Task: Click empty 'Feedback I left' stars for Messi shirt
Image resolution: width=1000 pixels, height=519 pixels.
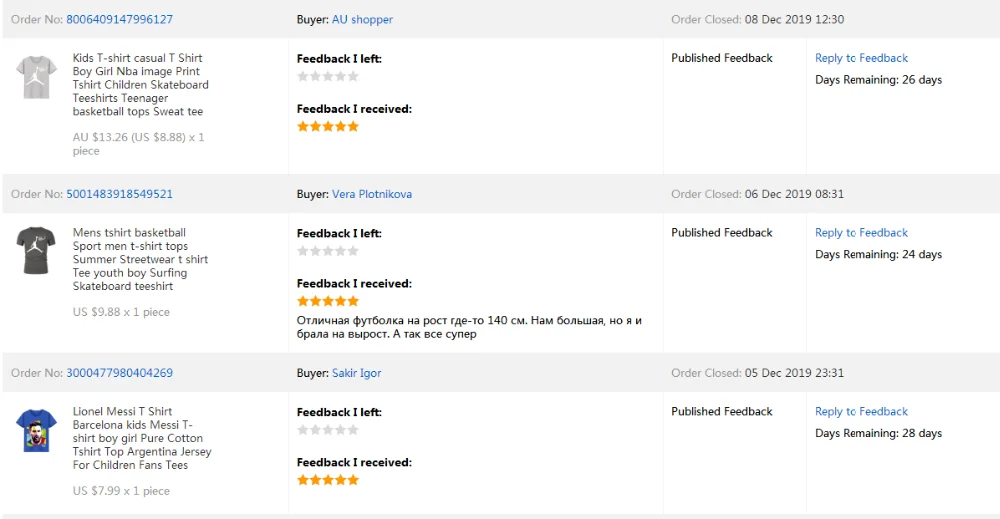Action: 328,430
